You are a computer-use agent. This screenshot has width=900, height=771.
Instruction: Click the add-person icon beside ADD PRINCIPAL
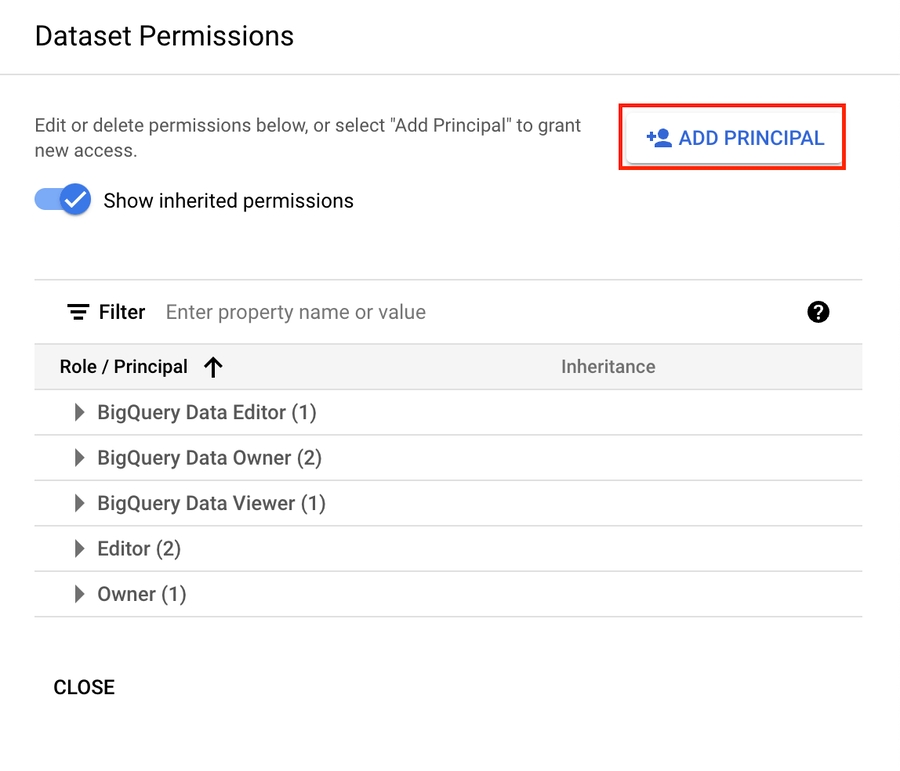click(x=659, y=138)
